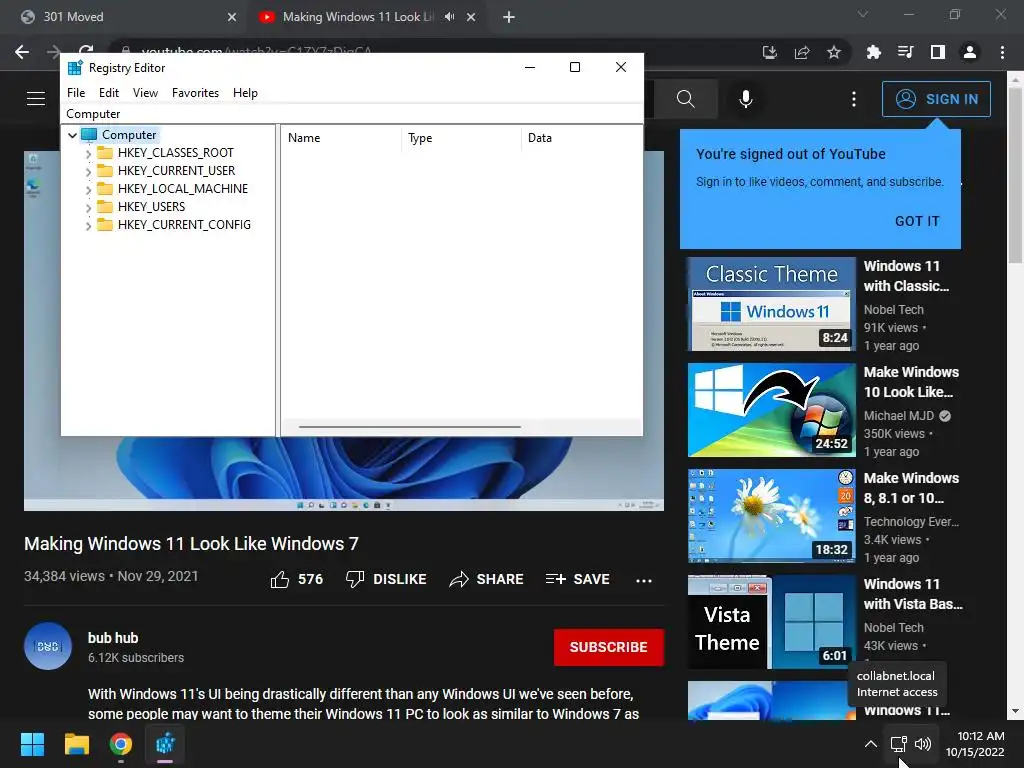Like the video with thumbs up
Viewport: 1024px width, 768px height.
pyautogui.click(x=296, y=579)
